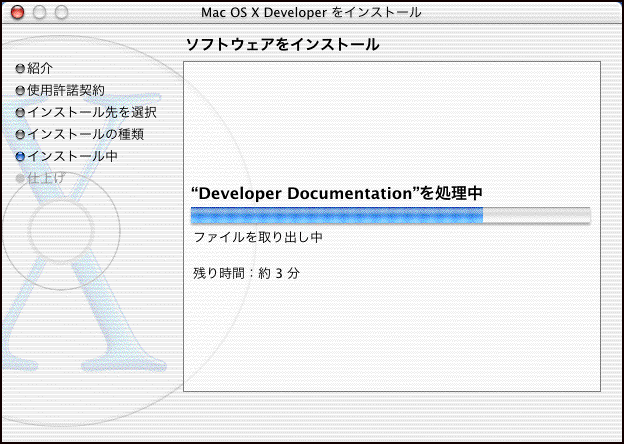Click the greyed minimize window button
The image size is (624, 444).
pos(40,12)
